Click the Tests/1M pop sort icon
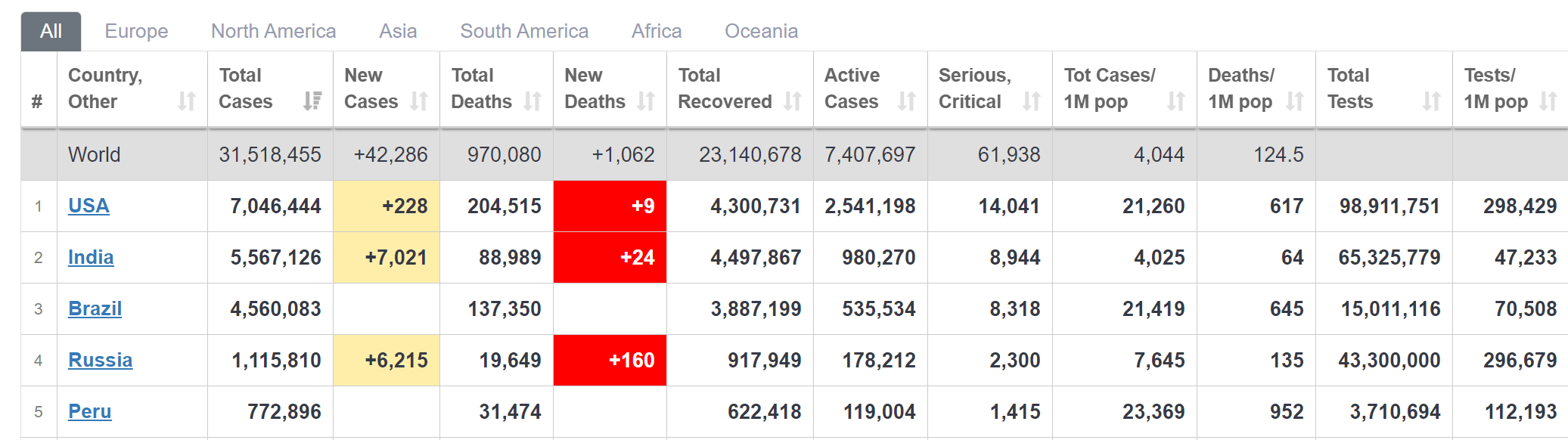 (1548, 101)
